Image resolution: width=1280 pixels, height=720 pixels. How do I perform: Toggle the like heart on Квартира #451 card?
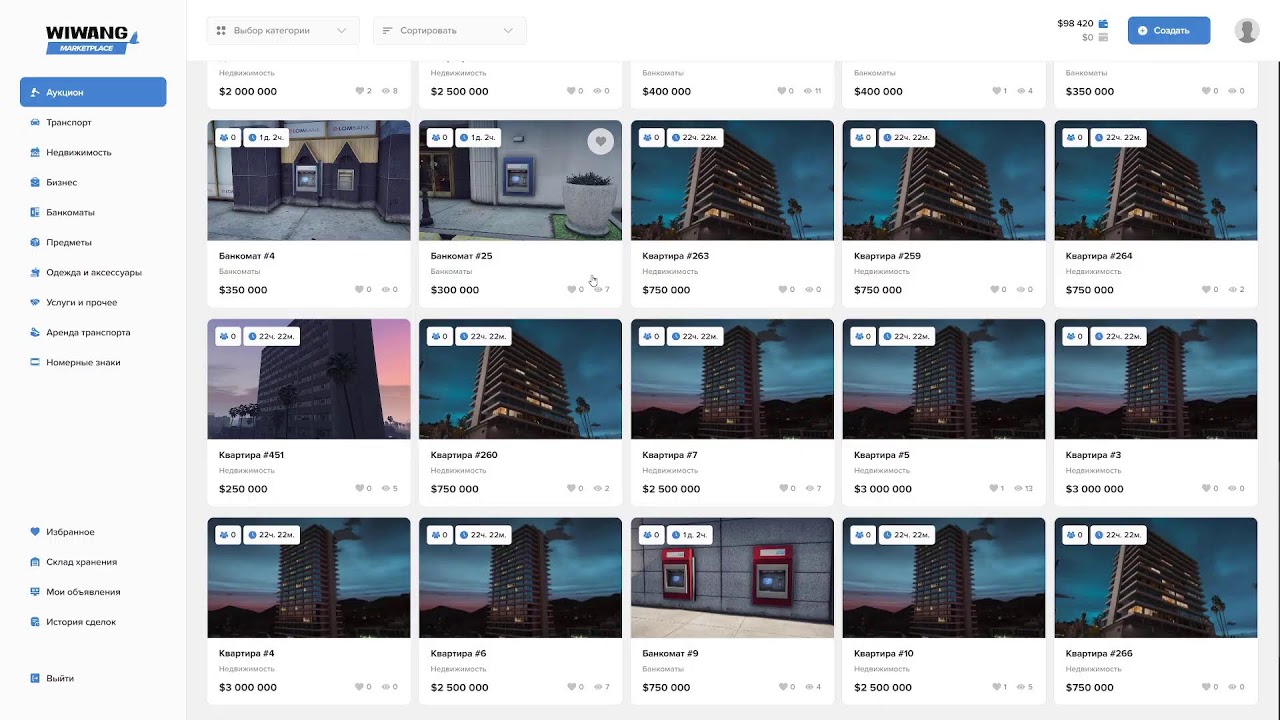[x=360, y=489]
